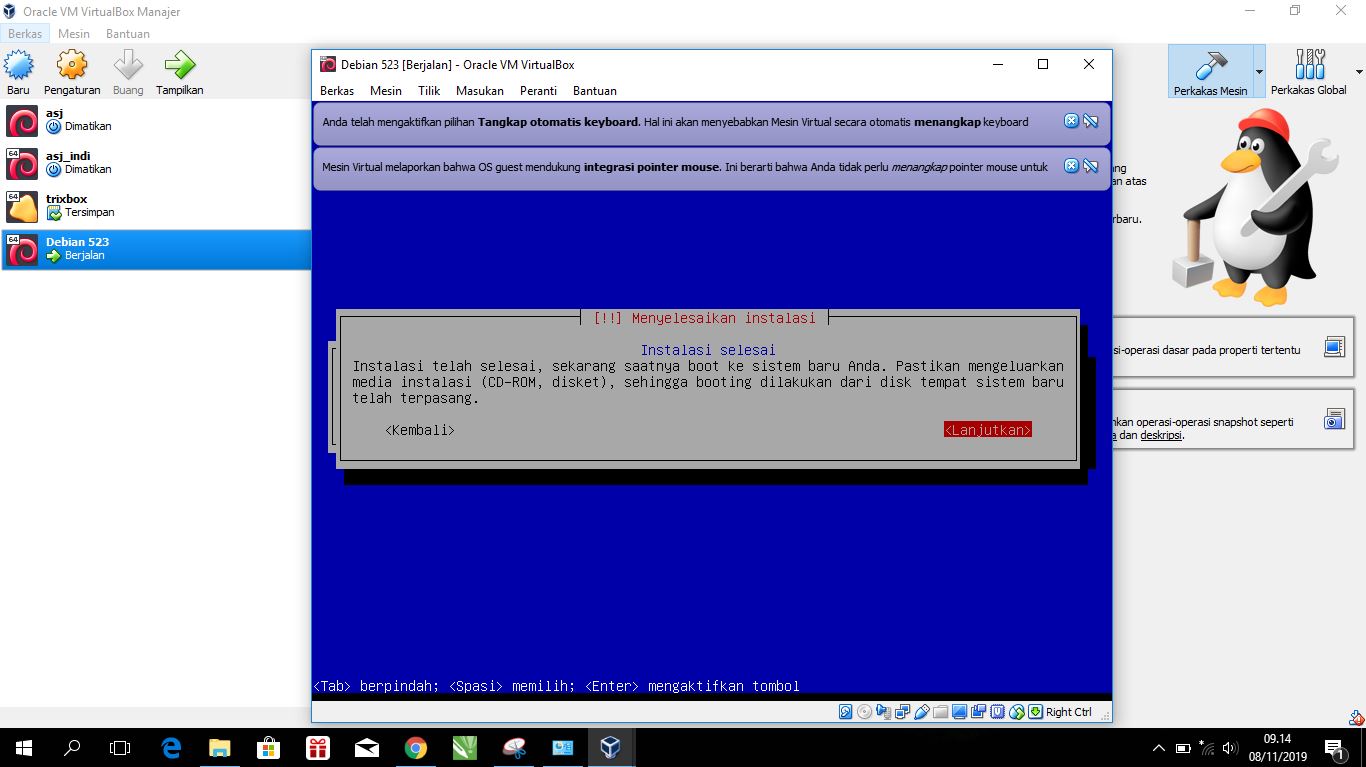Screen dimensions: 1366x767
Task: Open the Bantuan menu in VirtualBox Manager
Action: [x=128, y=33]
